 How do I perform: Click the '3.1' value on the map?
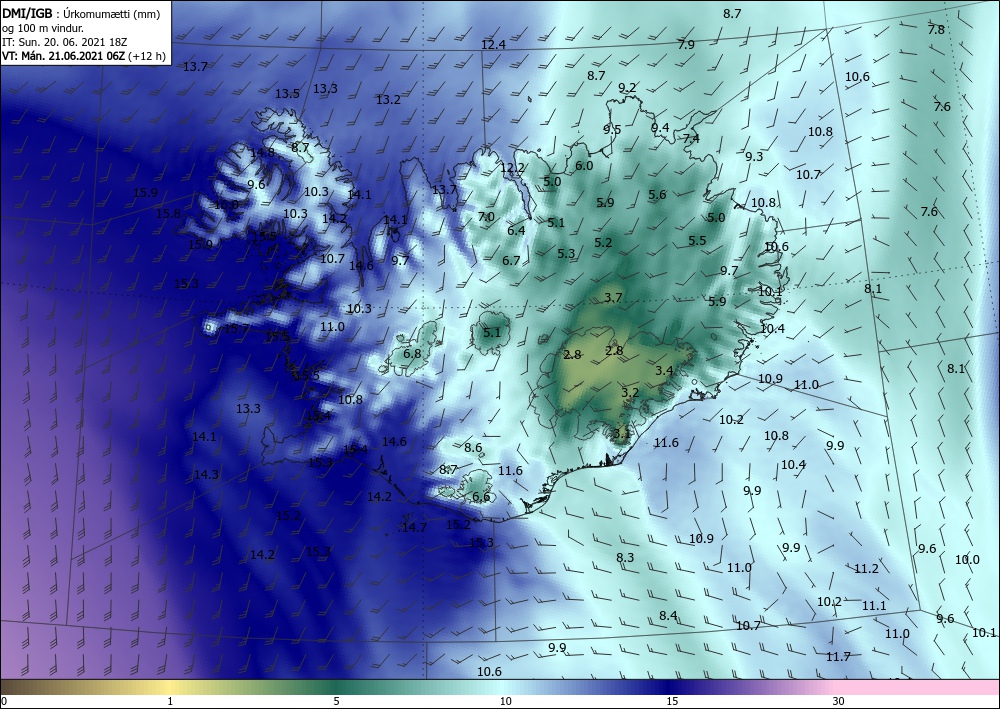point(621,434)
